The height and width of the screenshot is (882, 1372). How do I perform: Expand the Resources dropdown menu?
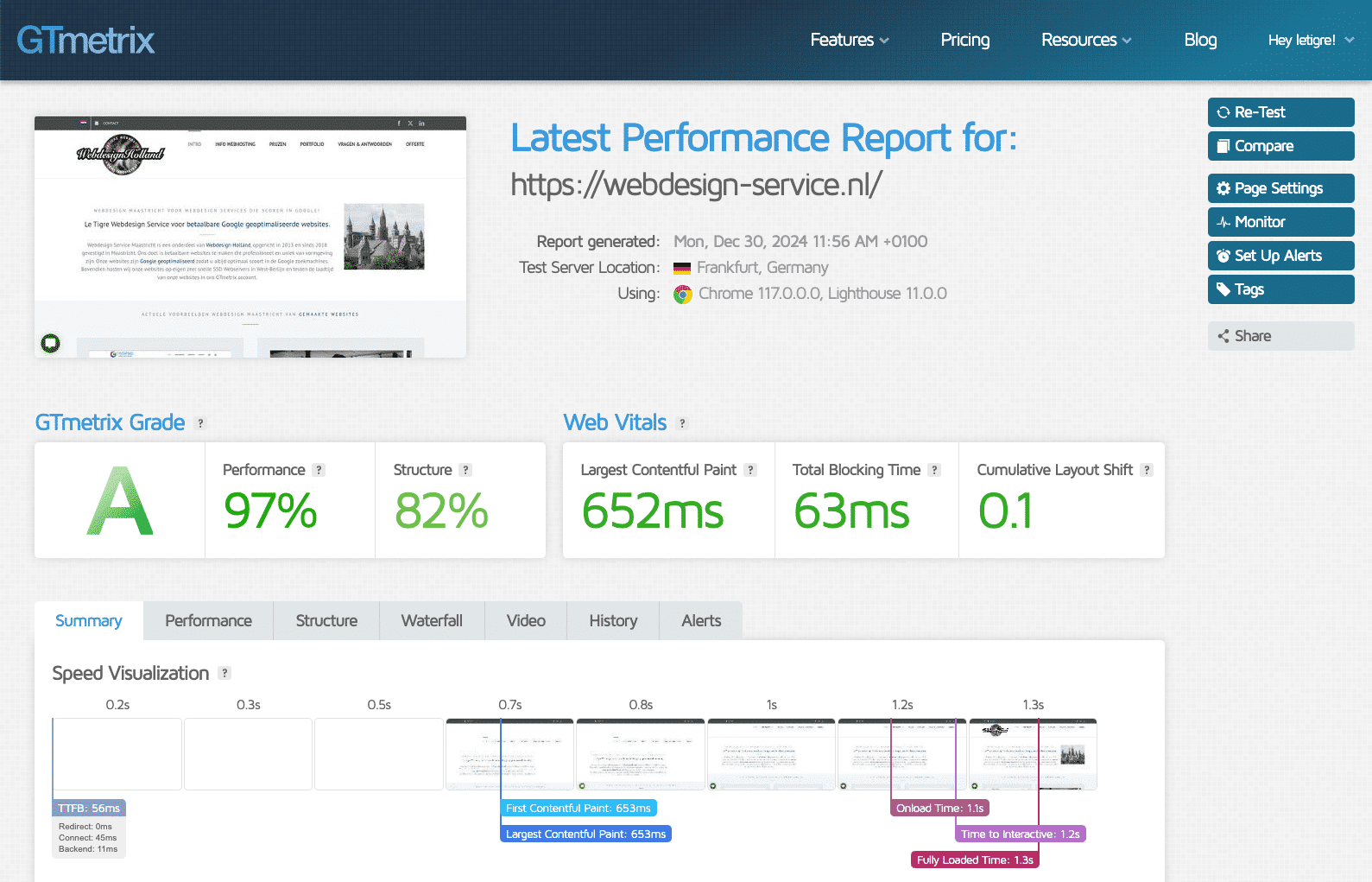coord(1086,40)
